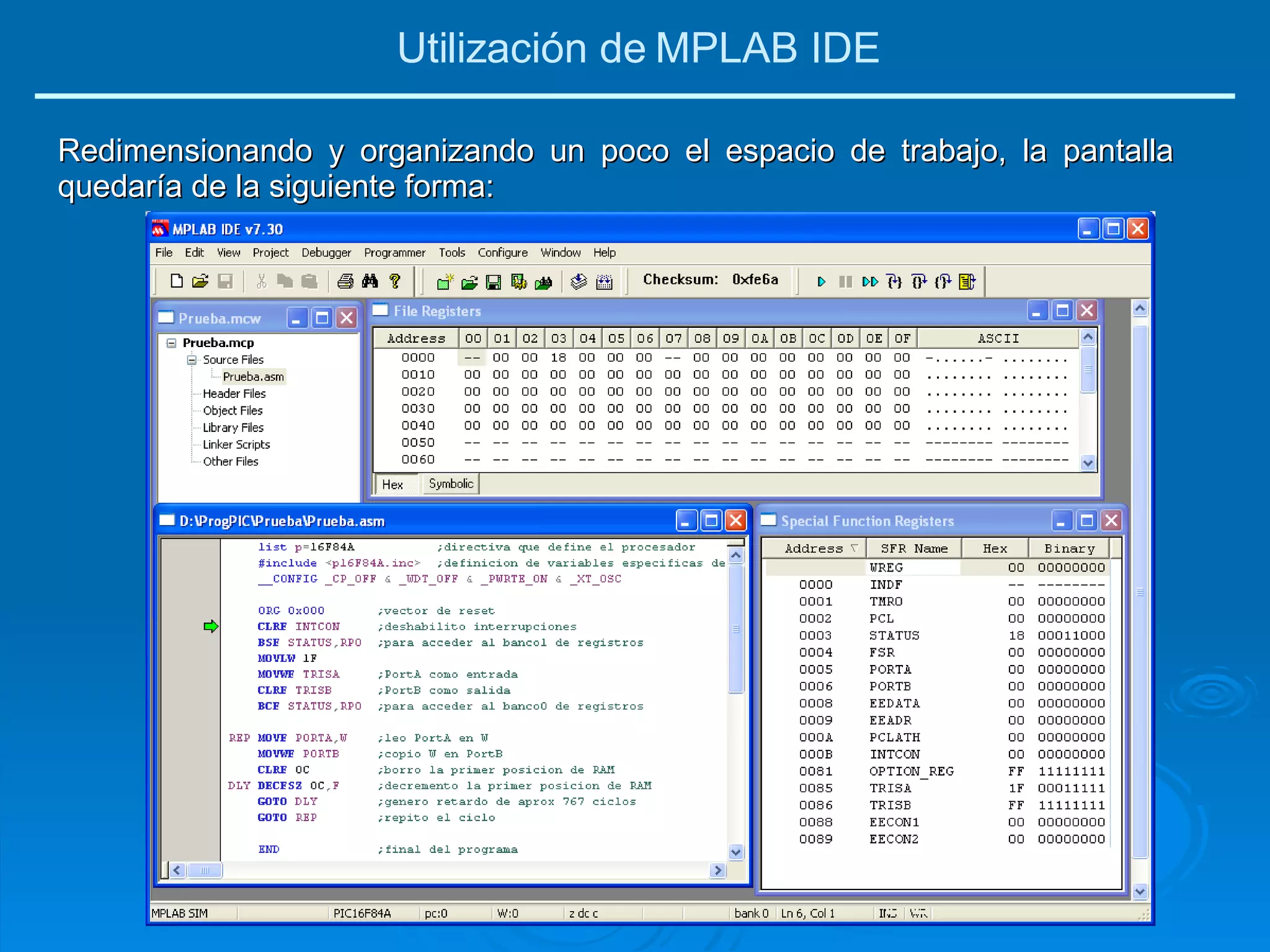The image size is (1270, 952).
Task: Select Other Files in the project tree
Action: (x=230, y=461)
